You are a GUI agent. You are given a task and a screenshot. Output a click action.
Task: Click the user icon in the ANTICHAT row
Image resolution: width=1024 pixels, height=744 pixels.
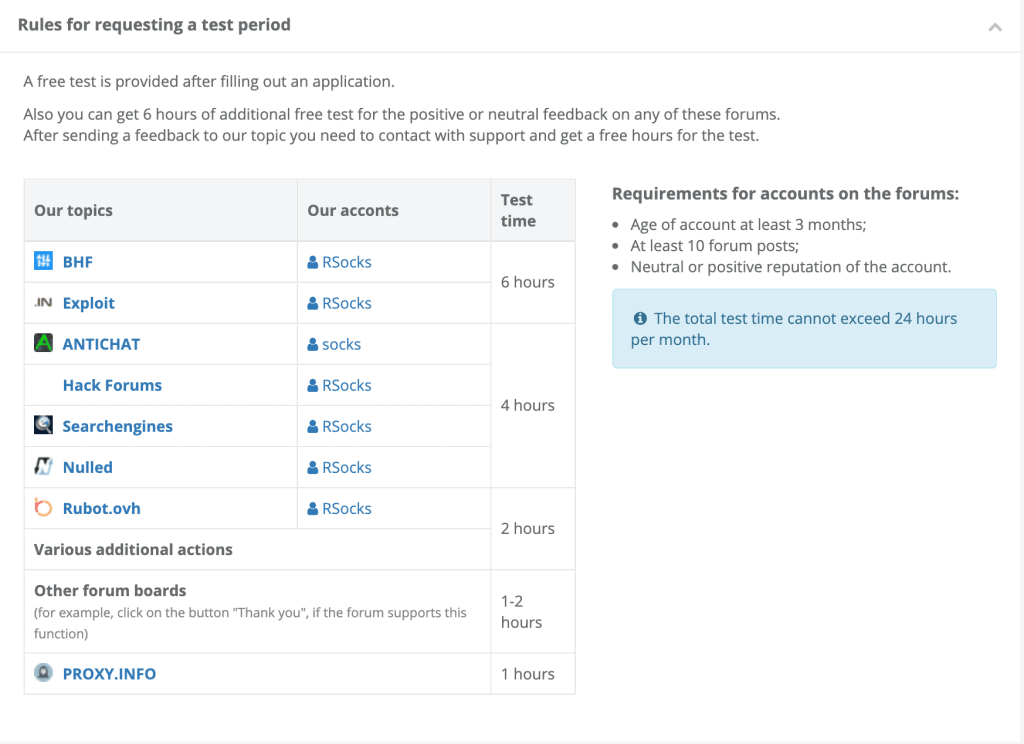pyautogui.click(x=313, y=344)
